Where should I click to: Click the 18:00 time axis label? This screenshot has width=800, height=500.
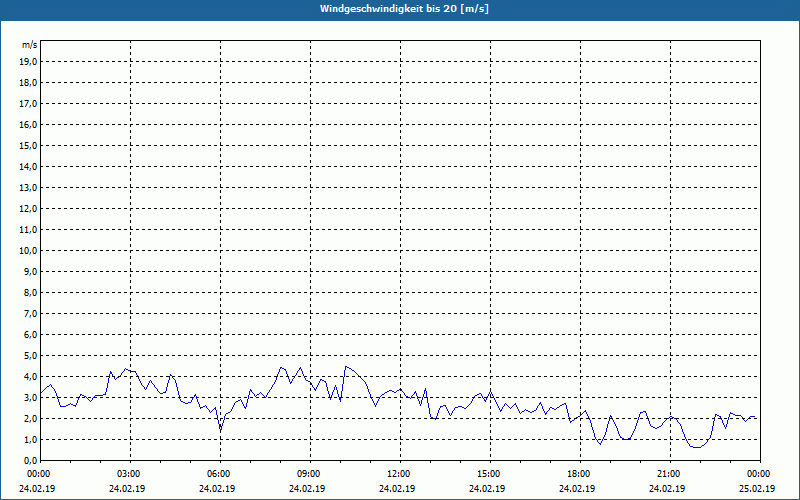click(x=578, y=474)
